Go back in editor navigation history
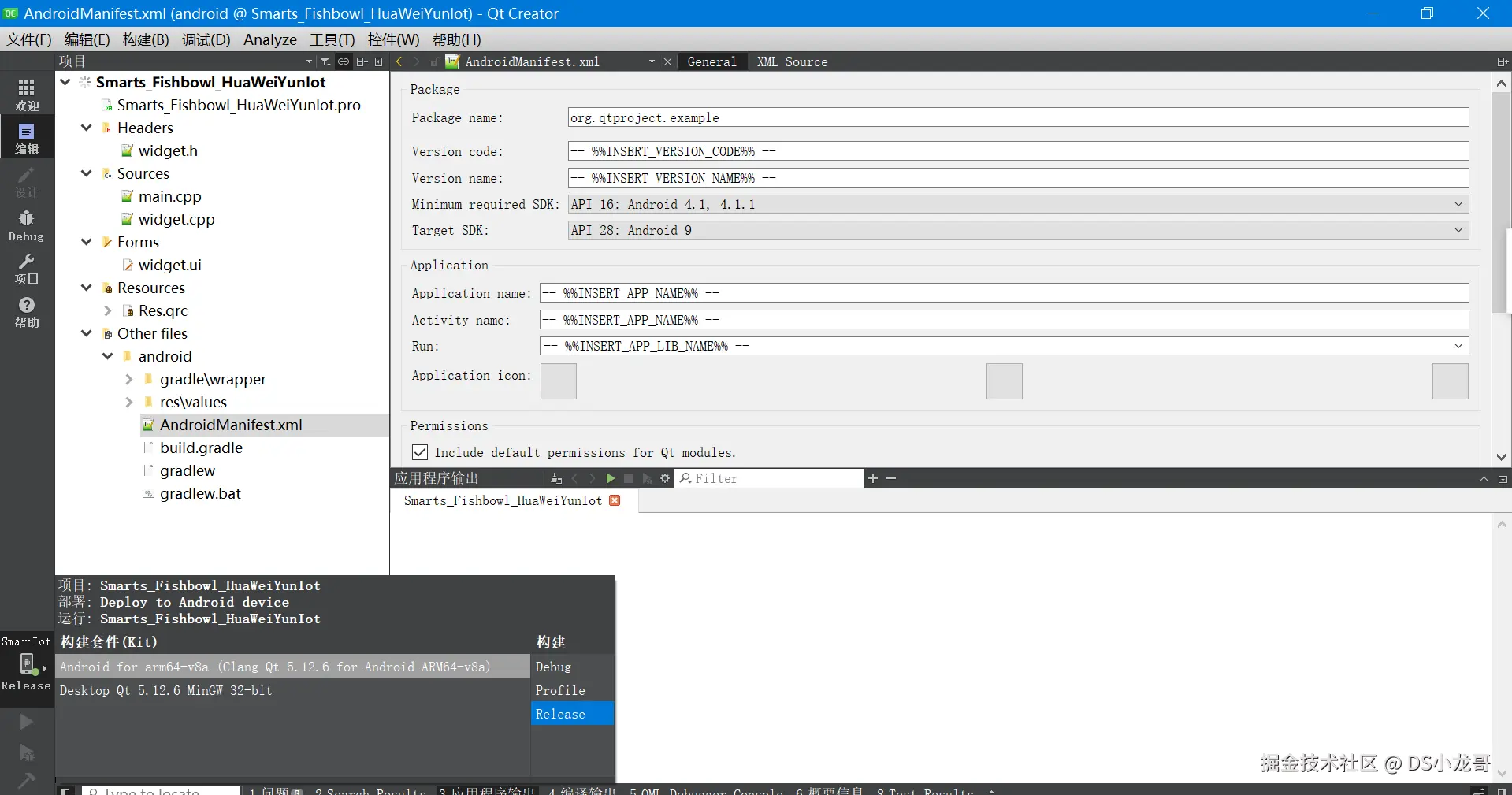Screen dimensions: 1512x795 pos(399,61)
